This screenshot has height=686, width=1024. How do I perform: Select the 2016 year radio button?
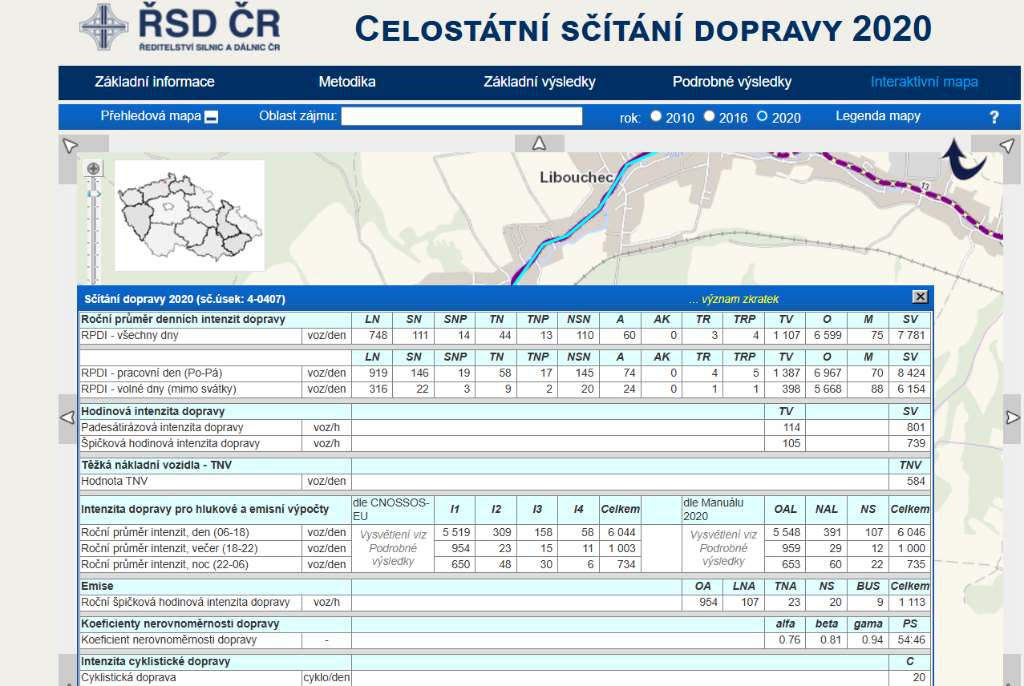pyautogui.click(x=711, y=115)
